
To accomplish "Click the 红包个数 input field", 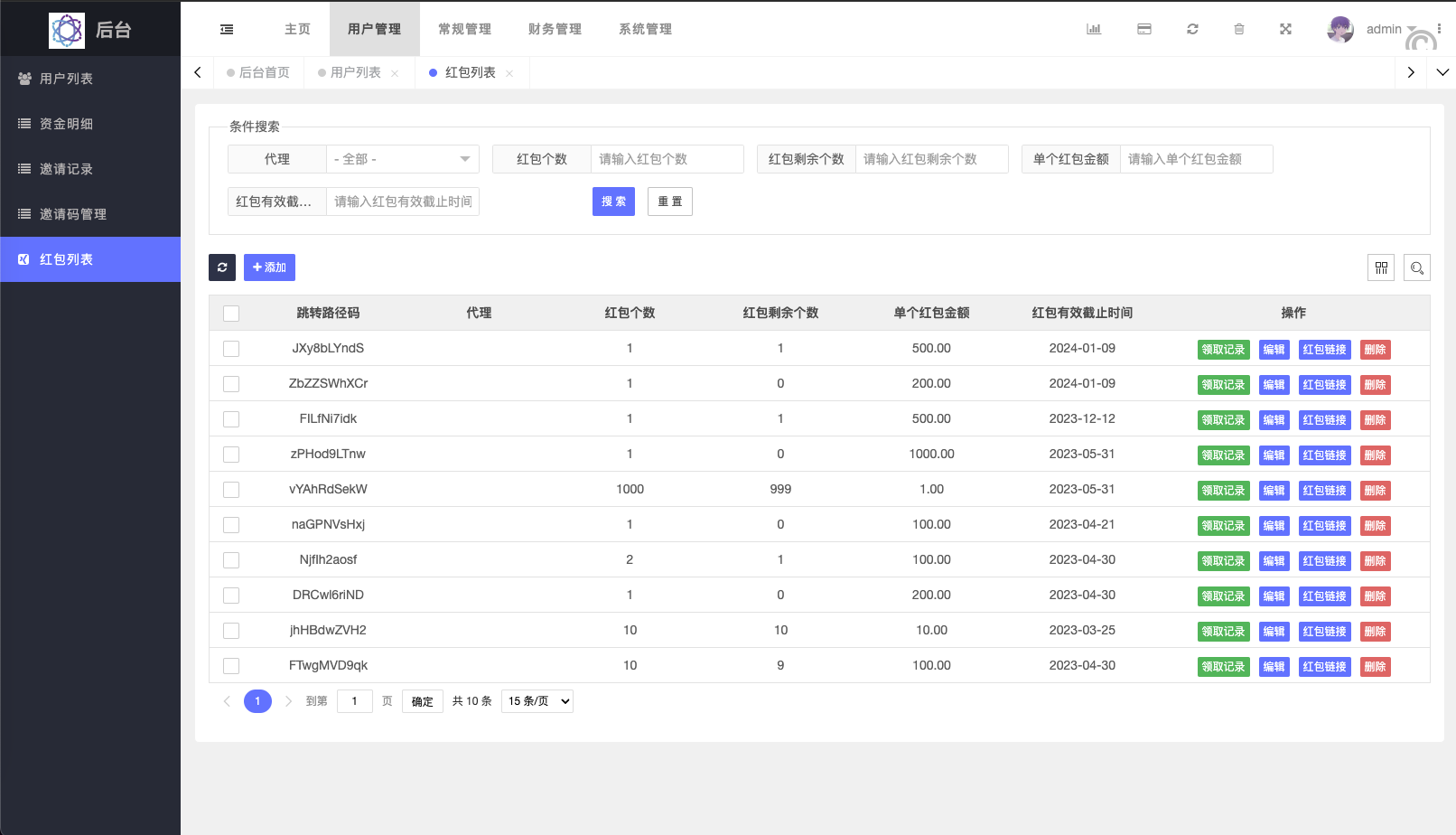I will pyautogui.click(x=667, y=159).
